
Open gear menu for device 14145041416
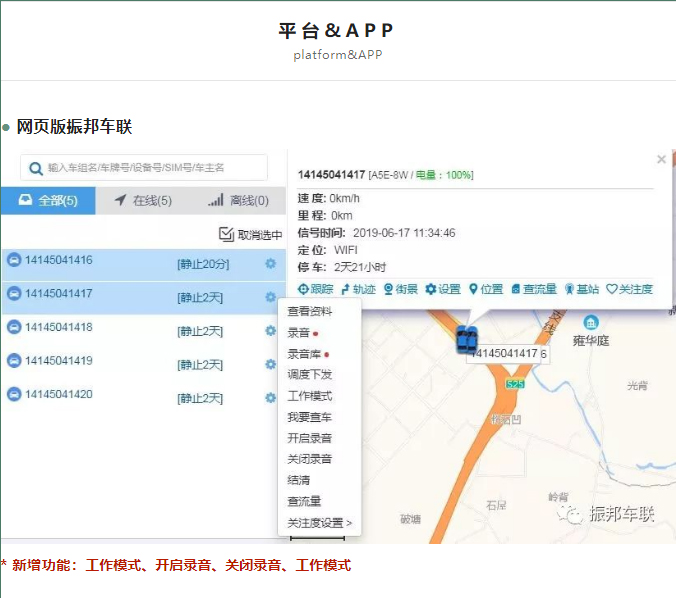[x=270, y=263]
